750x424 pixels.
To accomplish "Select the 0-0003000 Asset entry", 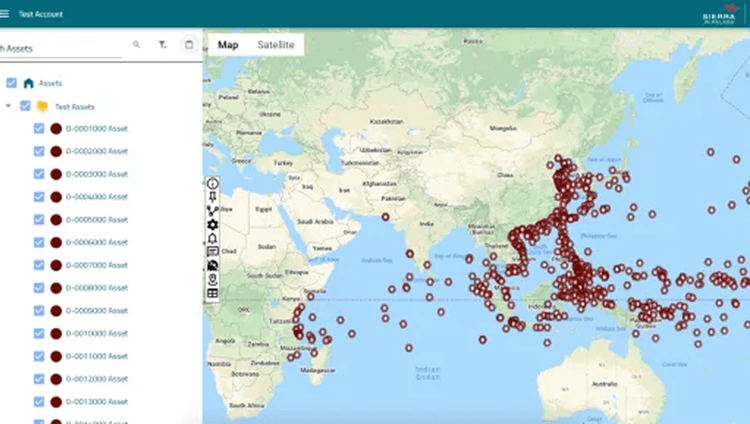I will click(96, 174).
